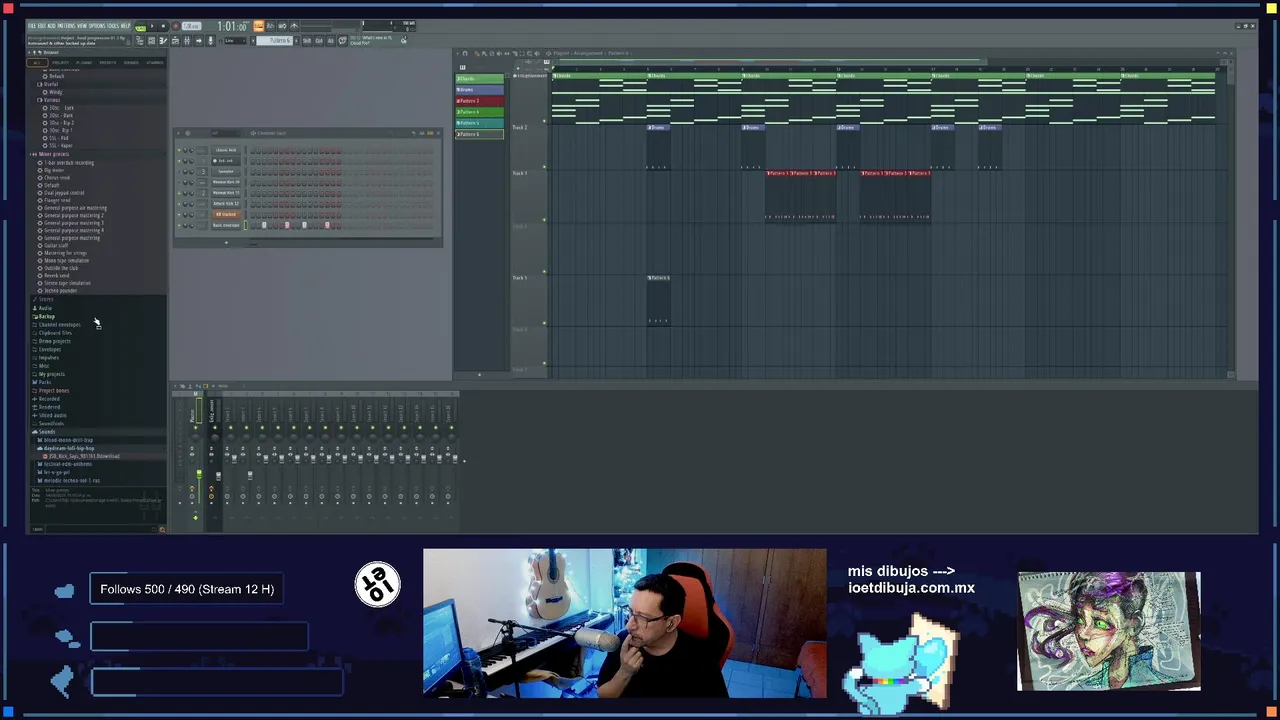The height and width of the screenshot is (720, 1280).
Task: Mute Attack Kick 12 channel LED
Action: pyautogui.click(x=179, y=203)
